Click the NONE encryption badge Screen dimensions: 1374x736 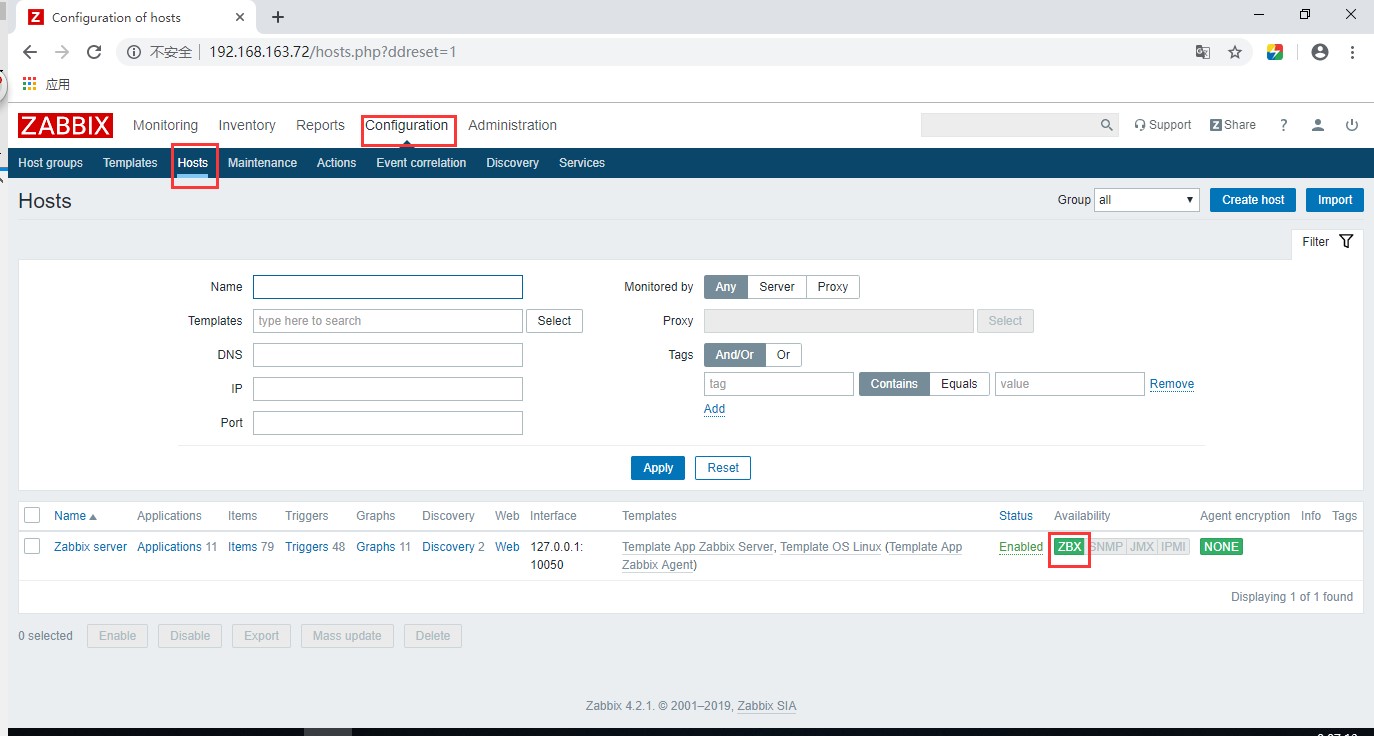pyautogui.click(x=1221, y=547)
